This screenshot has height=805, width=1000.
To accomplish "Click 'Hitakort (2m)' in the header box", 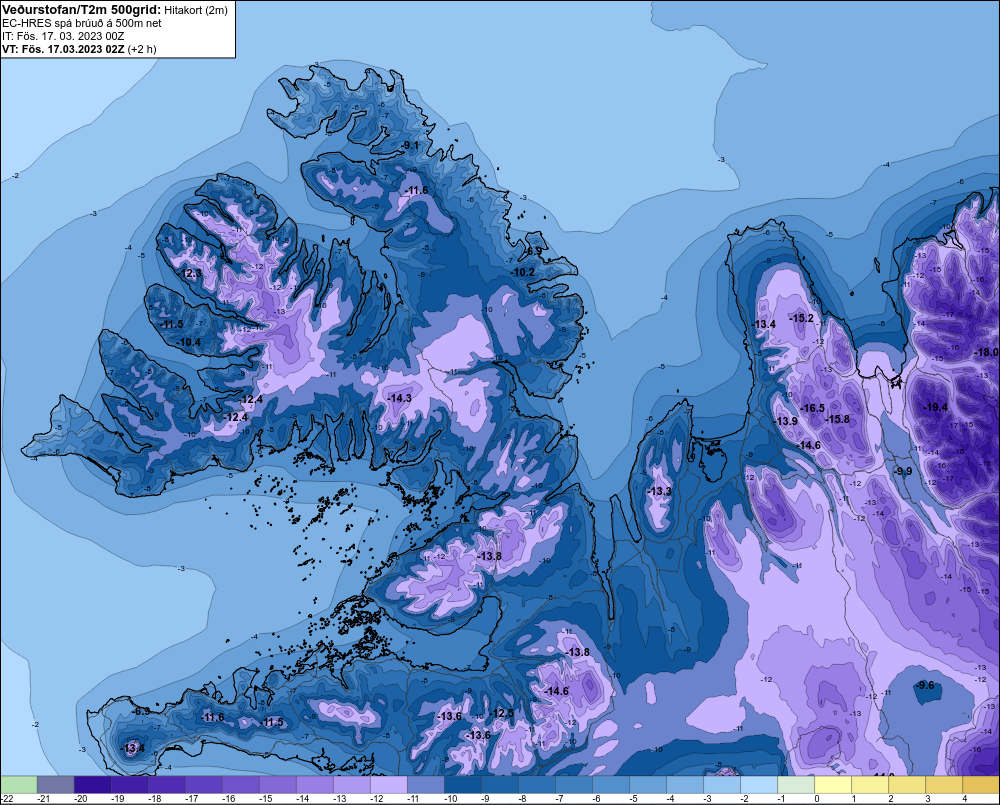I will tap(195, 10).
